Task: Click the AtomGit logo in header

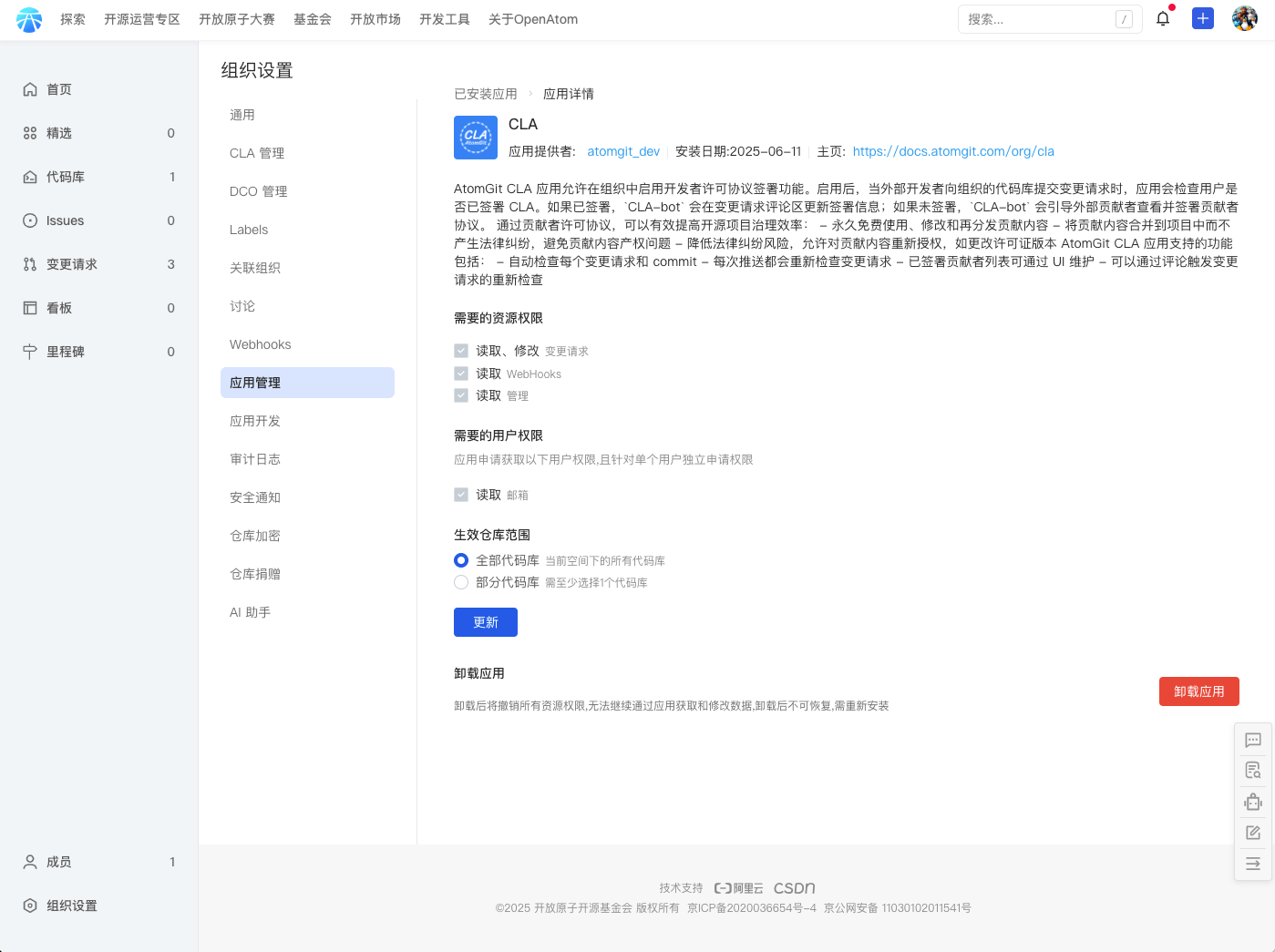Action: coord(29,19)
